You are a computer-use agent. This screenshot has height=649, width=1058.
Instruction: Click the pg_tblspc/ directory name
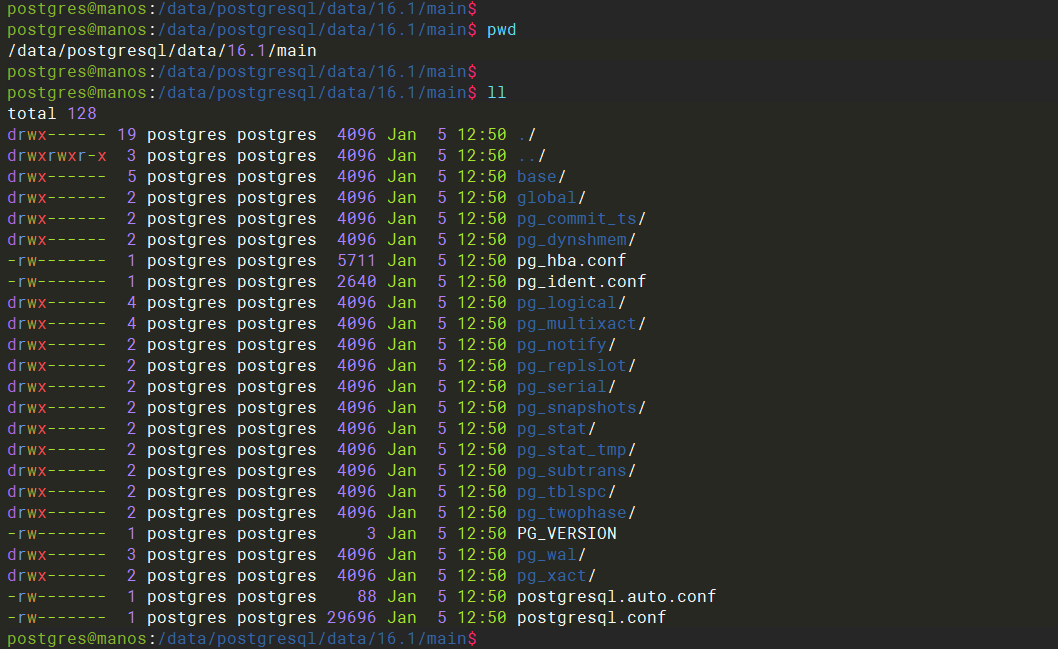pos(566,492)
